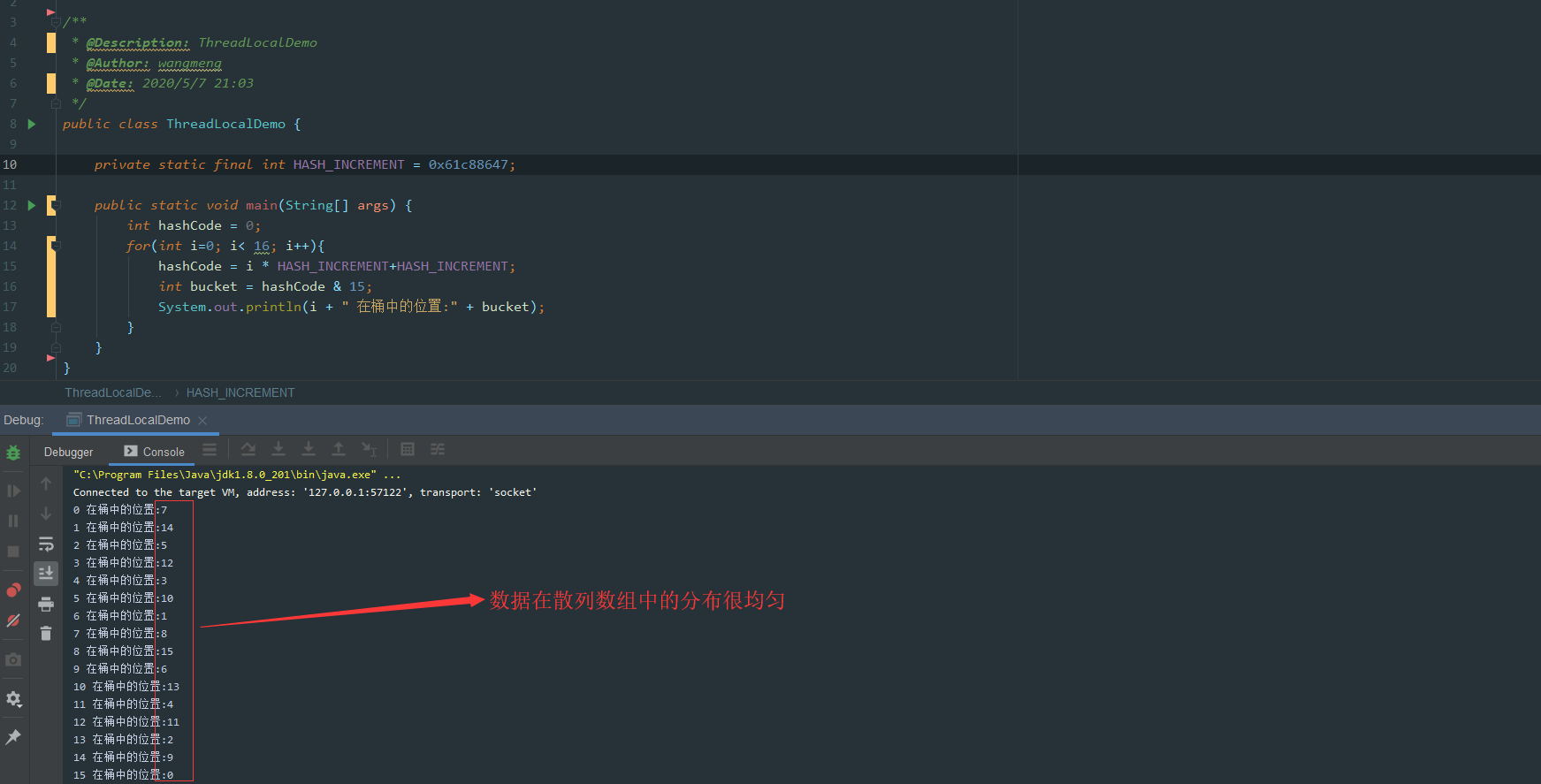
Task: Open View Breakpoints red circles icon
Action: click(13, 590)
